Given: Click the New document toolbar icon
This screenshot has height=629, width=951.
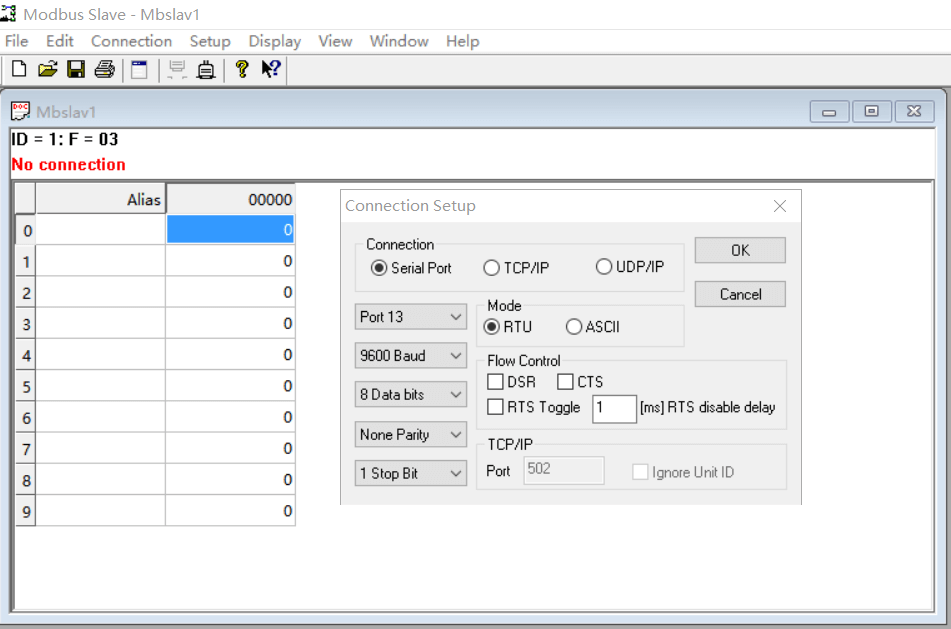Looking at the screenshot, I should pyautogui.click(x=19, y=69).
